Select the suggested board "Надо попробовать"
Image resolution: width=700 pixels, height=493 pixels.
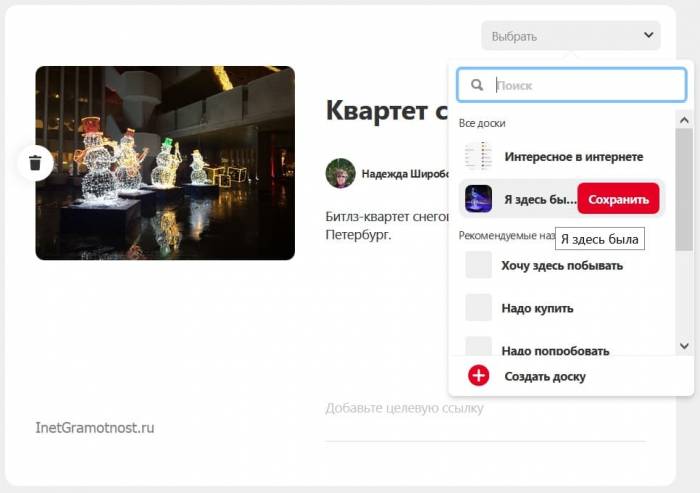pos(555,350)
